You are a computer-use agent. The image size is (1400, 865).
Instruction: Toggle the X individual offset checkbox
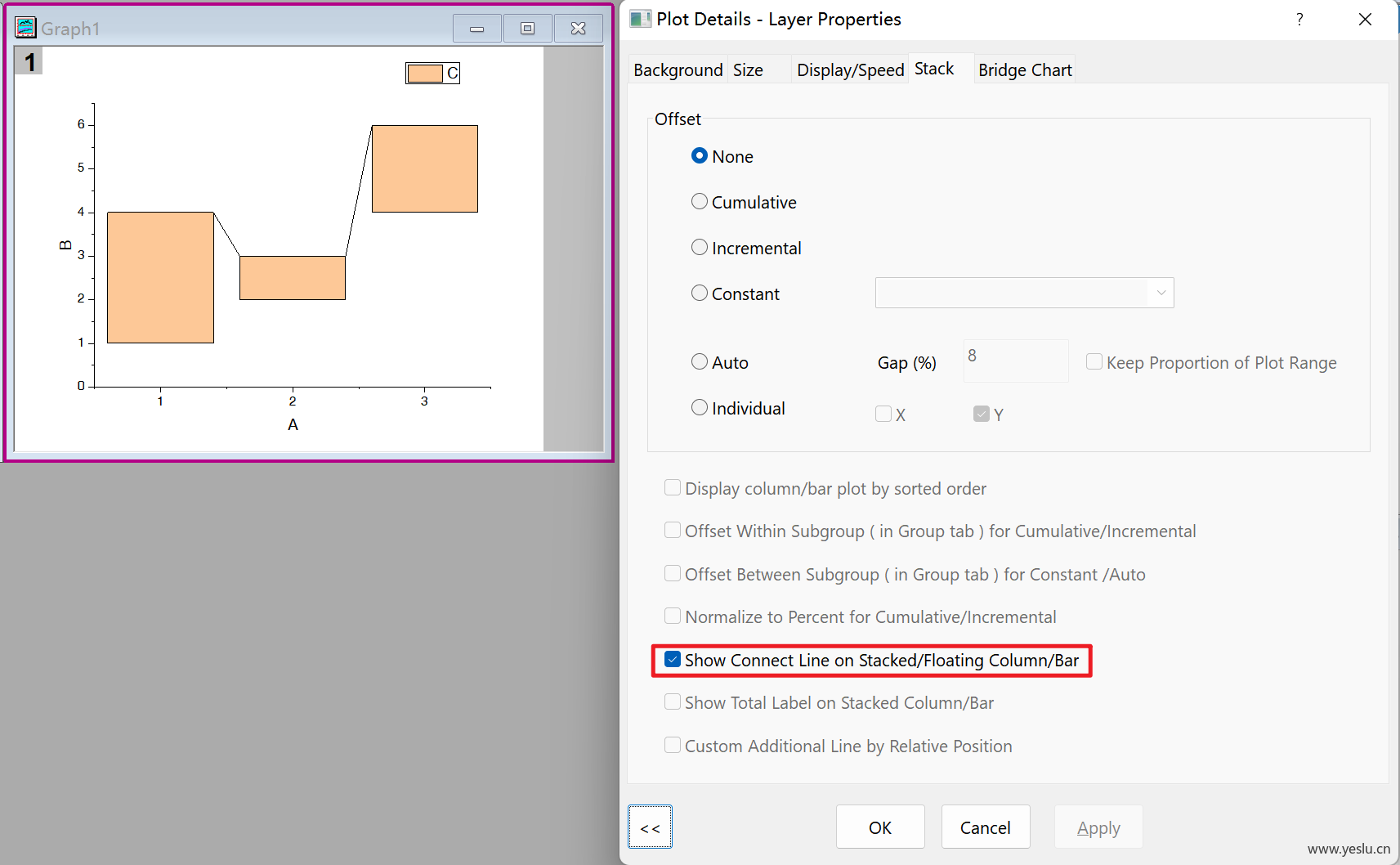click(883, 414)
